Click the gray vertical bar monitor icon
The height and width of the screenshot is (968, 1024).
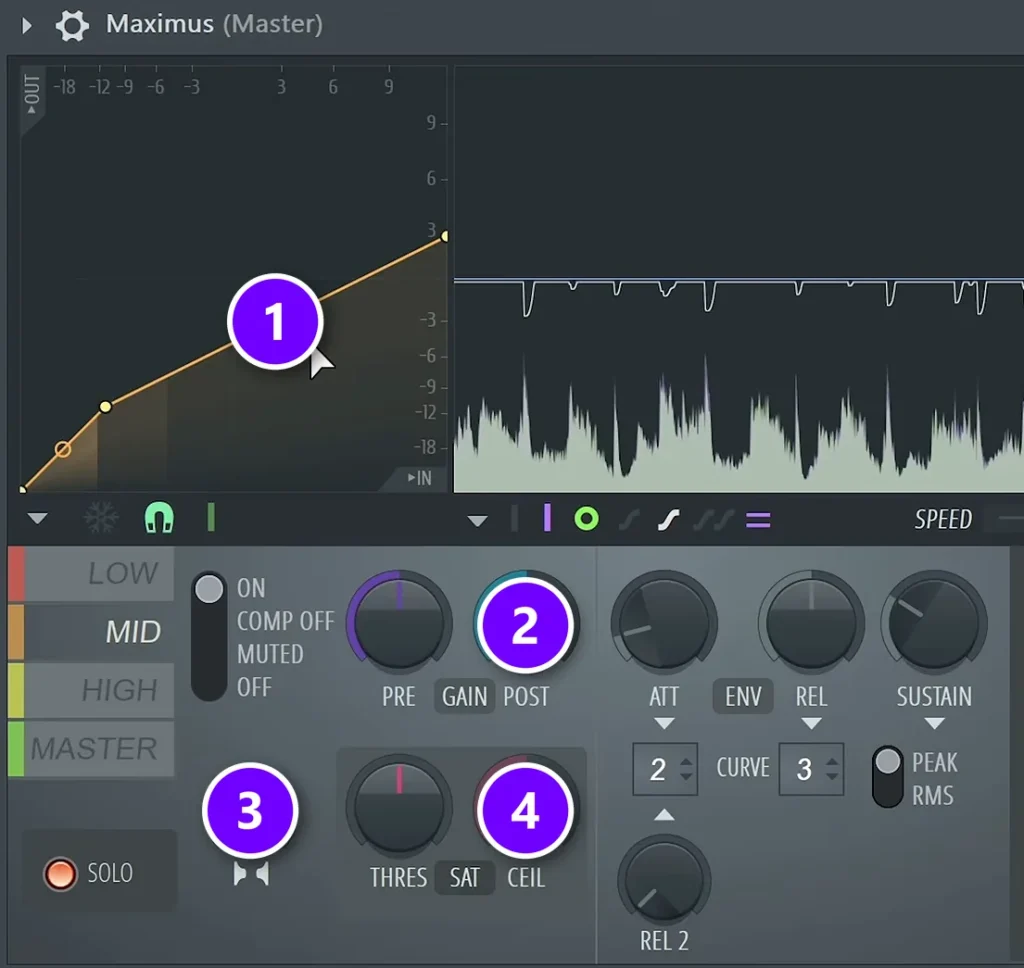pos(515,519)
